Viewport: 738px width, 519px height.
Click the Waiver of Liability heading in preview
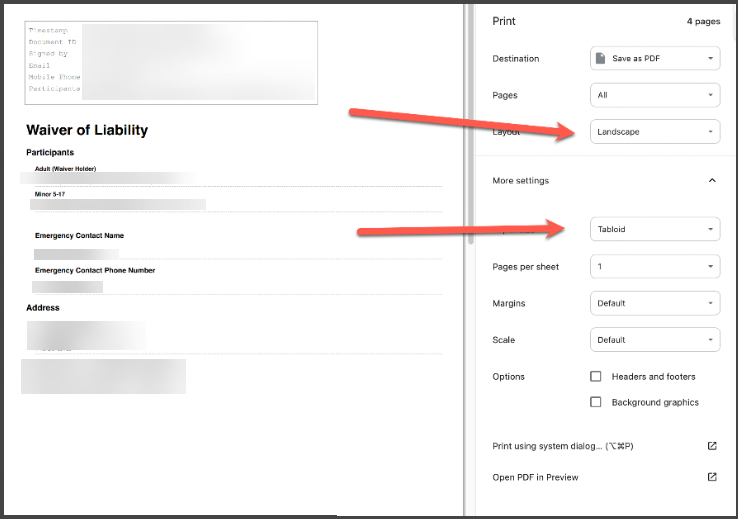87,130
